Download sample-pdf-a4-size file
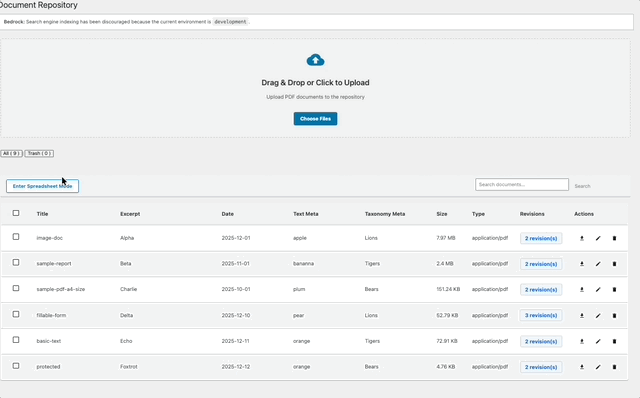Image resolution: width=640 pixels, height=398 pixels. coord(582,290)
